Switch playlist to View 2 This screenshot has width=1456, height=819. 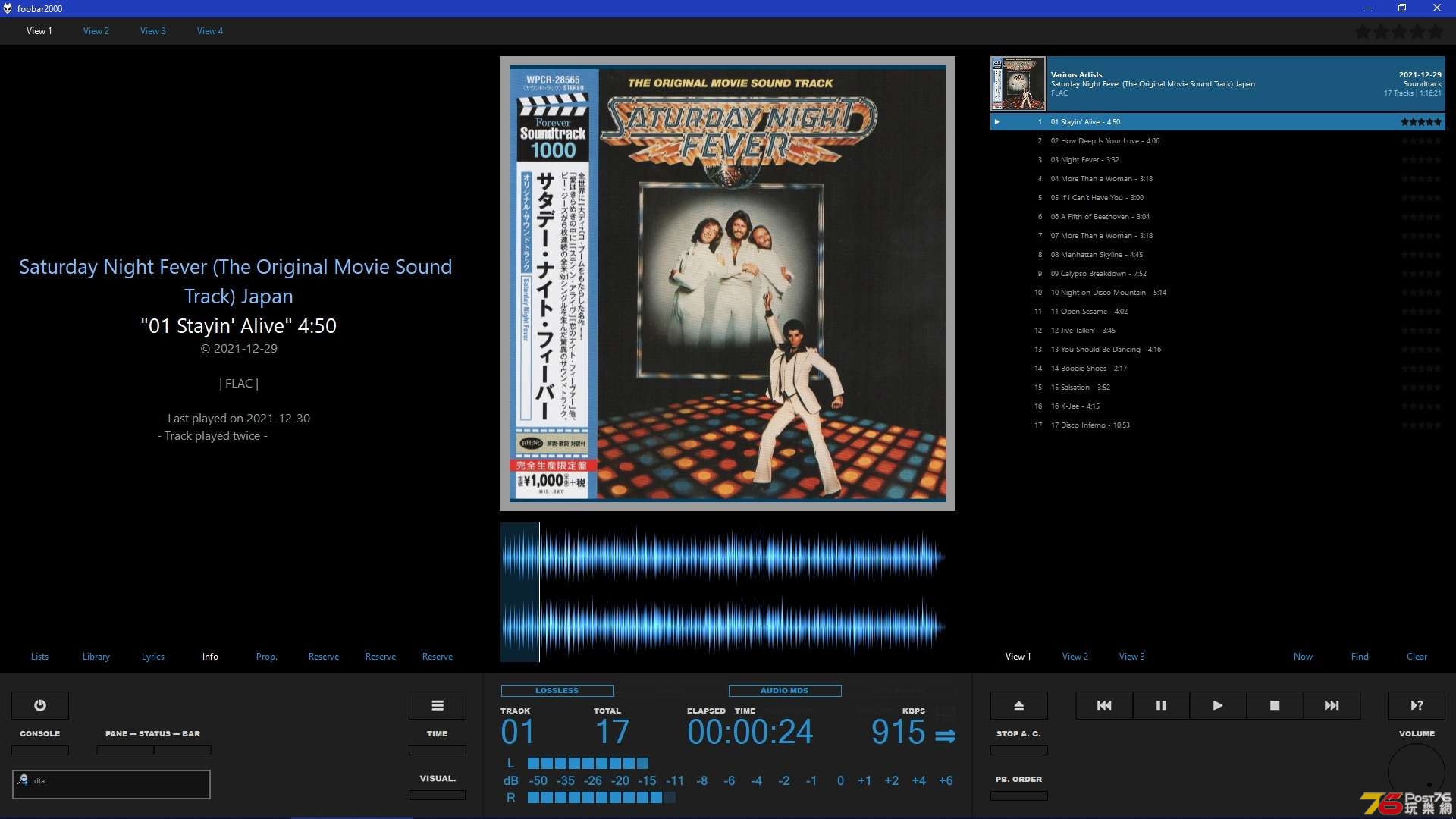coord(1075,657)
